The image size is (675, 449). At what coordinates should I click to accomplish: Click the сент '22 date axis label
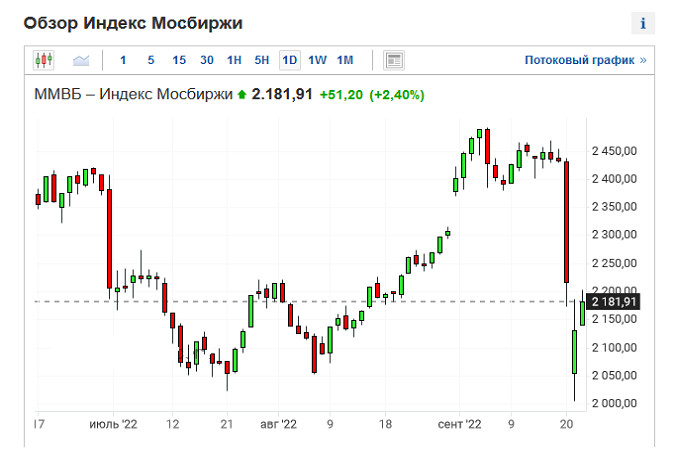[459, 424]
